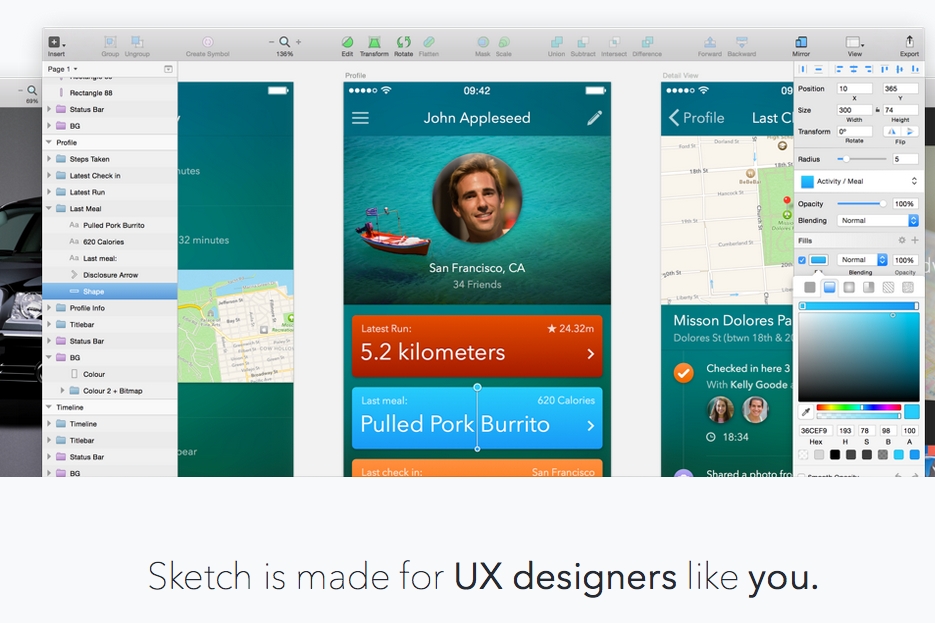This screenshot has height=623, width=935.
Task: Choose the solid color fill type
Action: point(810,287)
